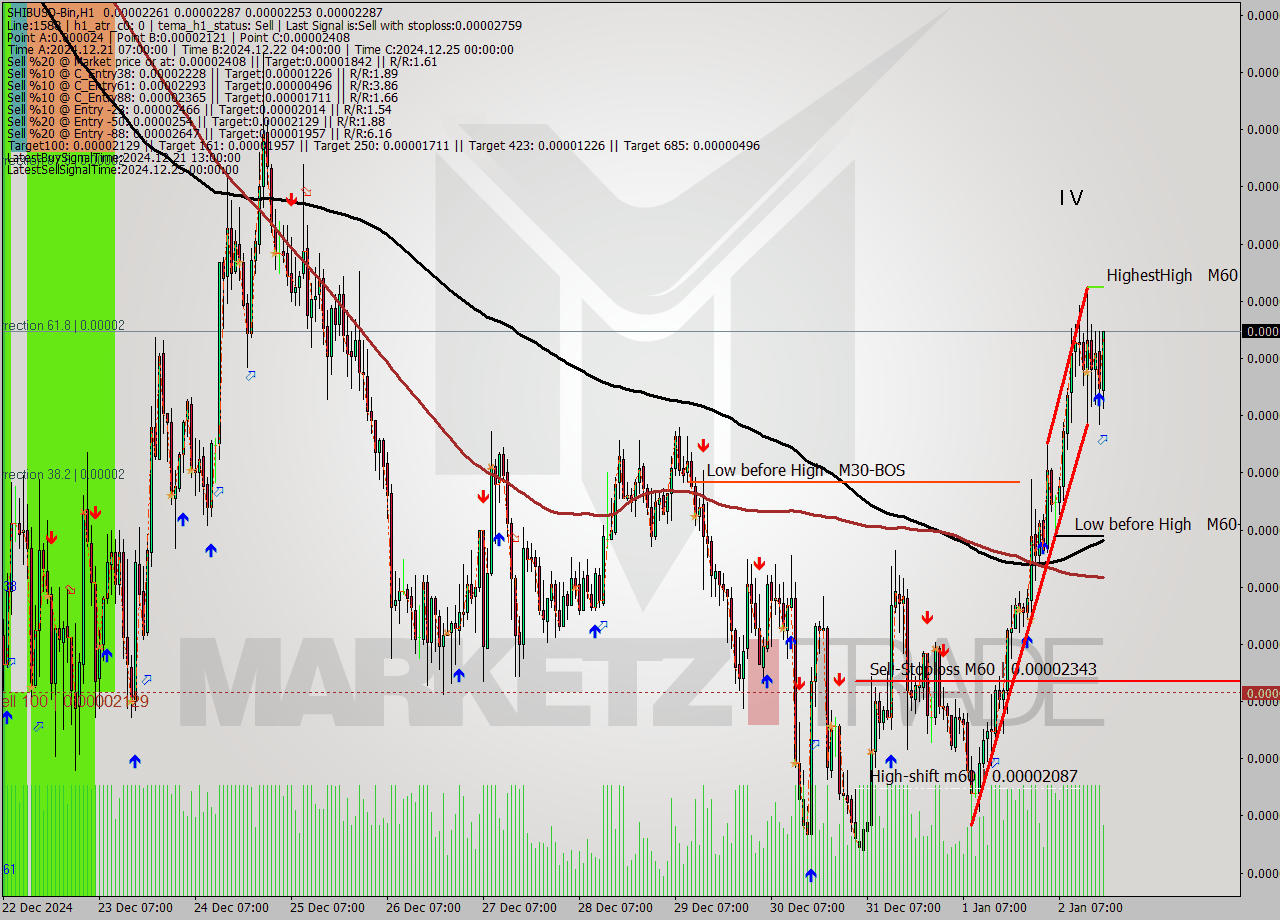The height and width of the screenshot is (920, 1280).
Task: Select the Low before High M30-BOS label
Action: coord(806,470)
